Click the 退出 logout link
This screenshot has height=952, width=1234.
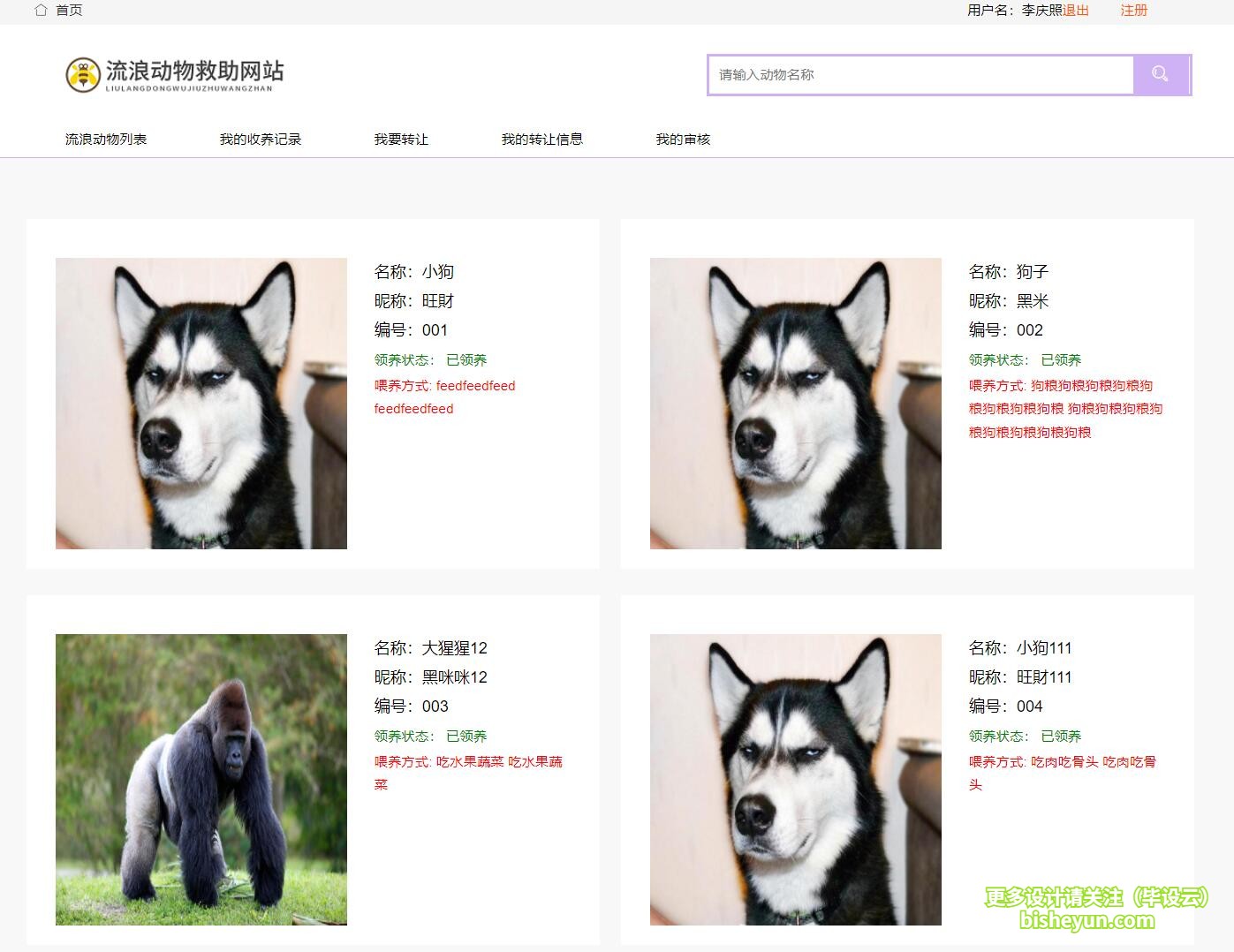pos(1074,10)
